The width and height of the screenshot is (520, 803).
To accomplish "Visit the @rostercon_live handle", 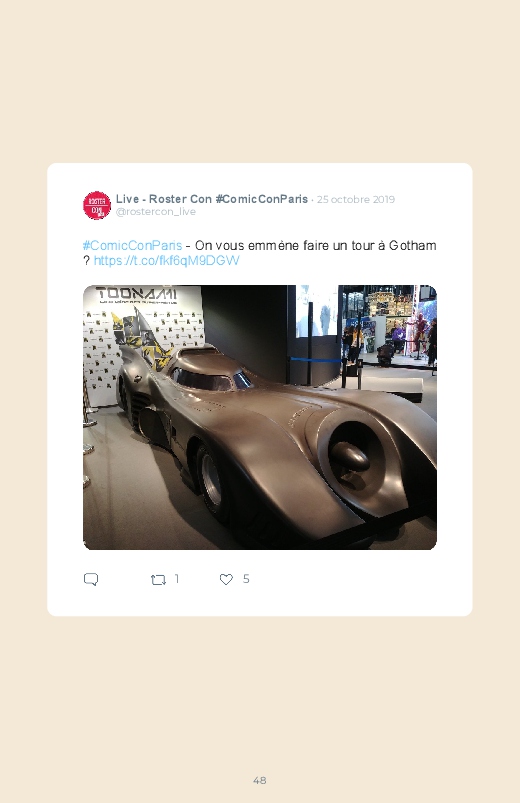I will (x=156, y=212).
